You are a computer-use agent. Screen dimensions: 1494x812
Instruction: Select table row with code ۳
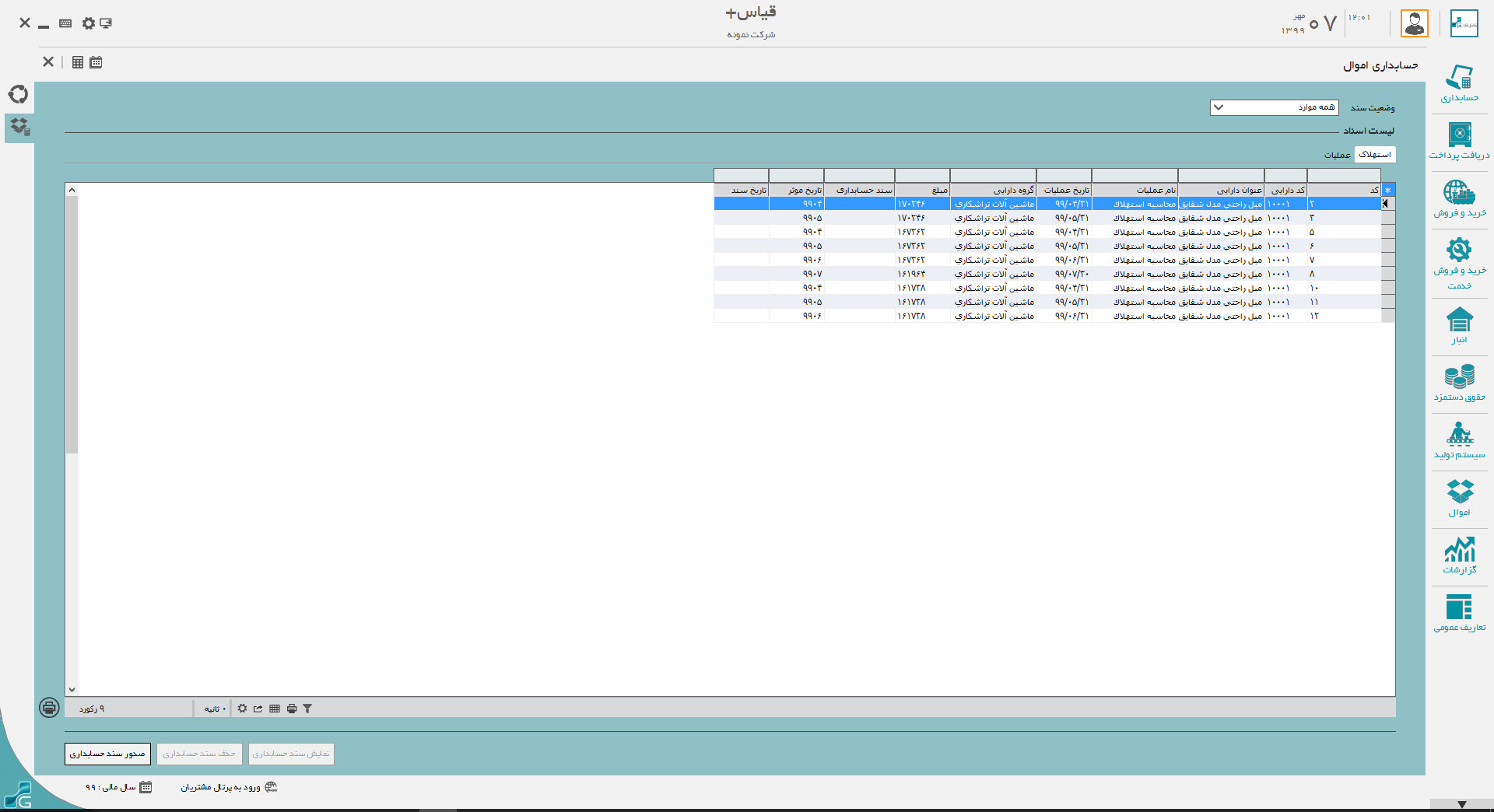click(1054, 218)
